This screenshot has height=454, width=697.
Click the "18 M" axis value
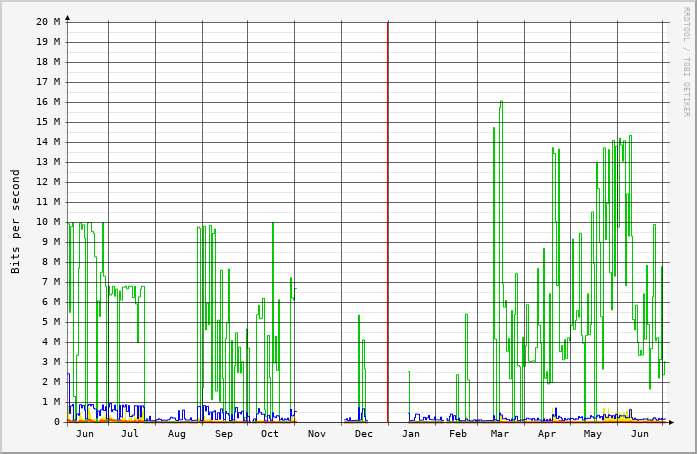pos(48,62)
